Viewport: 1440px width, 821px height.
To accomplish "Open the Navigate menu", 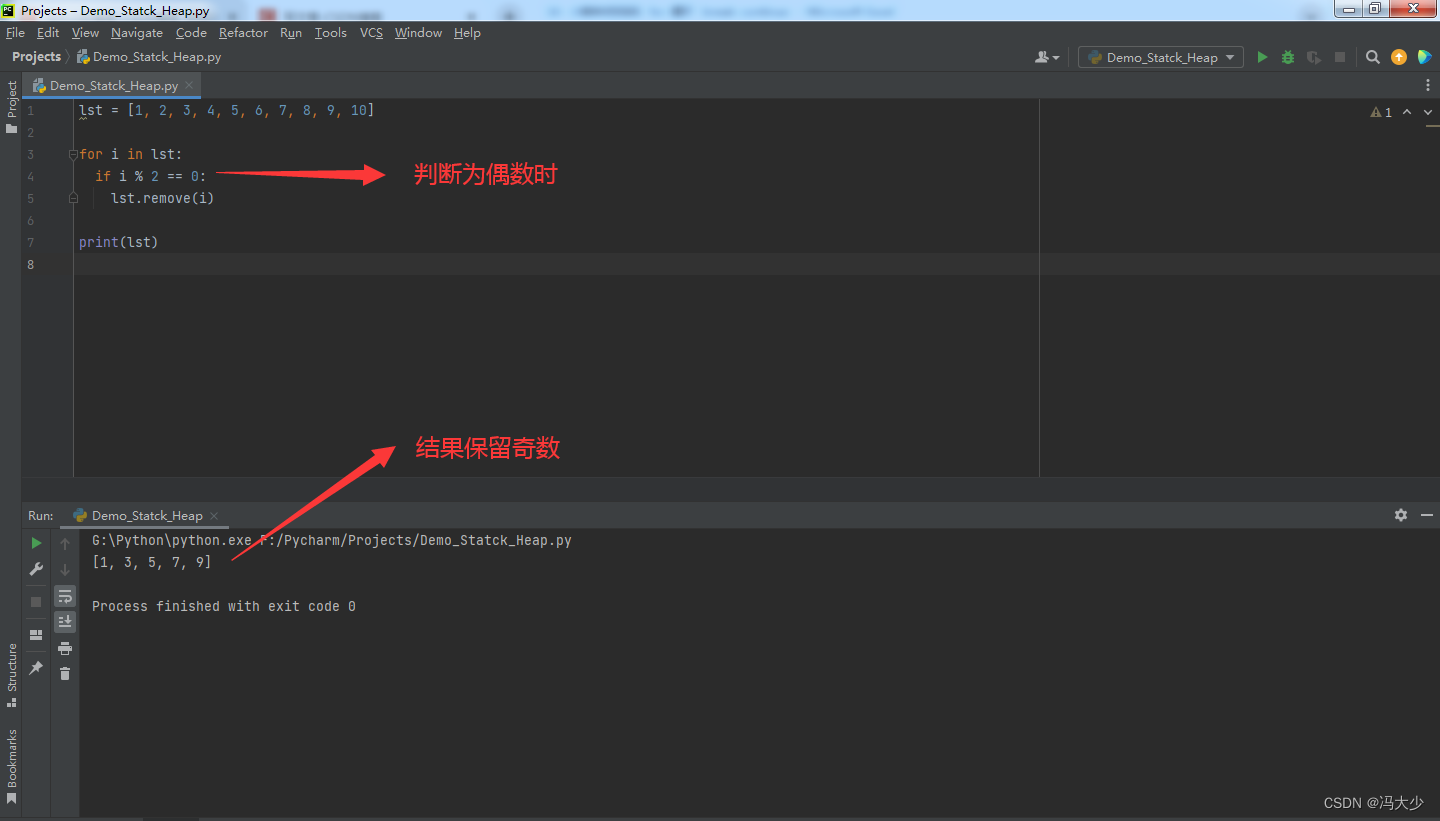I will [137, 33].
